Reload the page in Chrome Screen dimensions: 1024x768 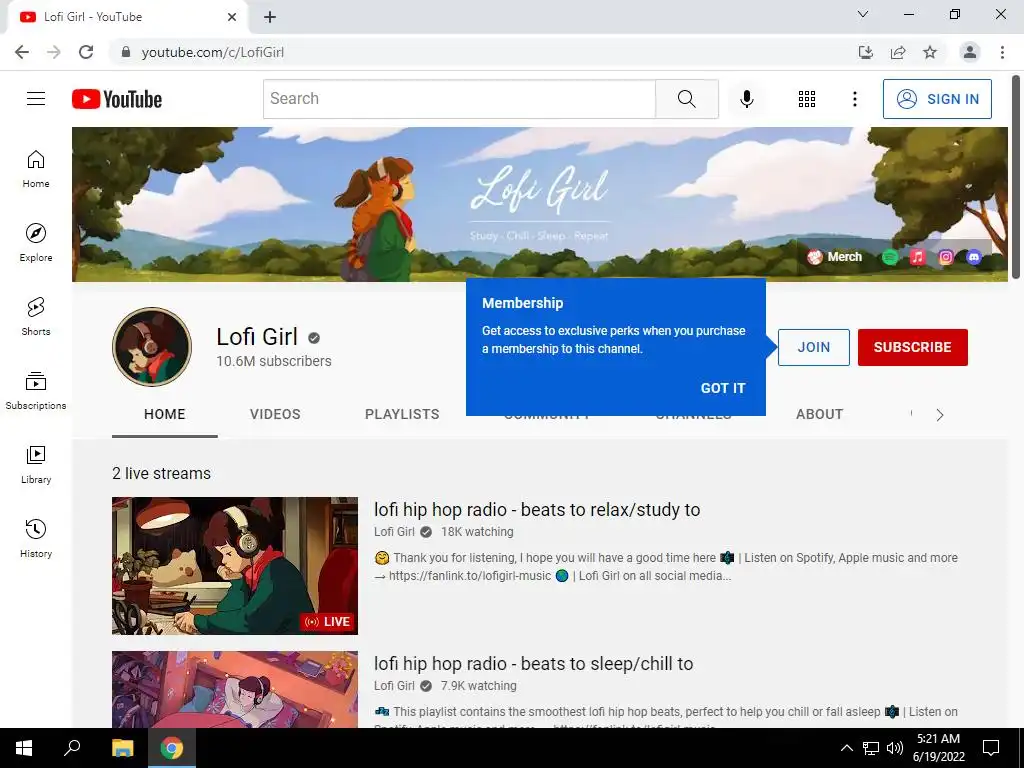pyautogui.click(x=86, y=52)
